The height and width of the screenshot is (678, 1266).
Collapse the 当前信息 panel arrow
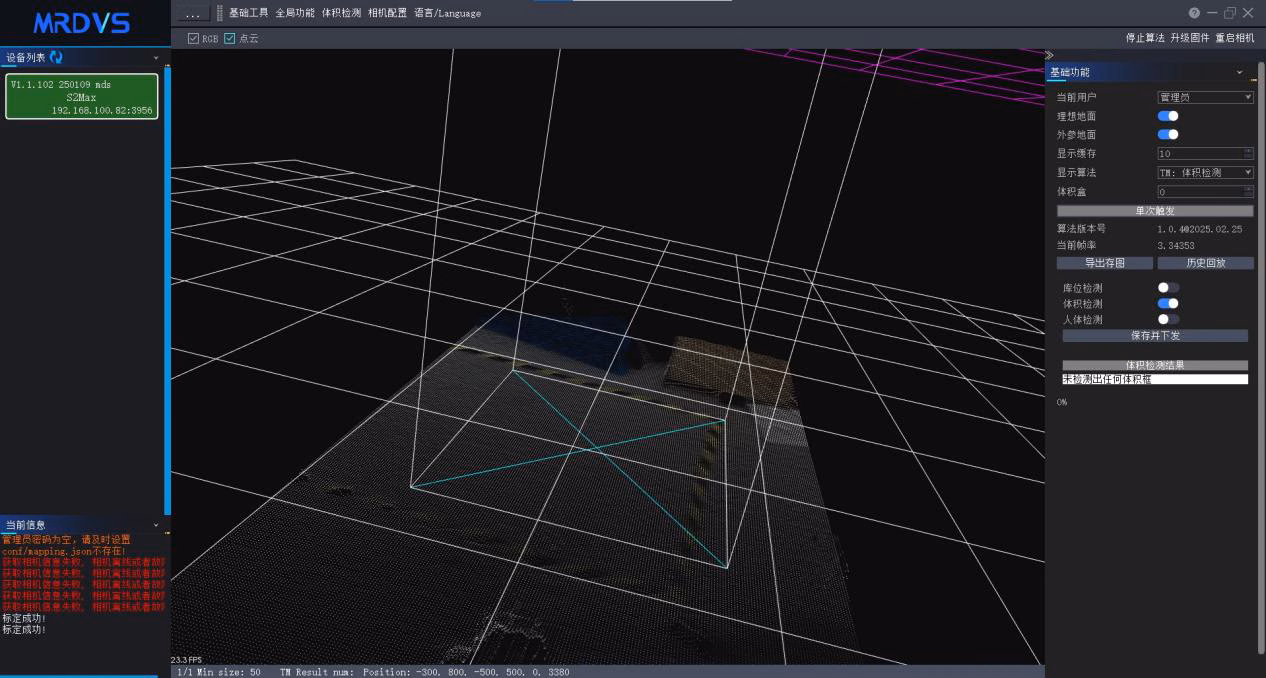click(155, 525)
